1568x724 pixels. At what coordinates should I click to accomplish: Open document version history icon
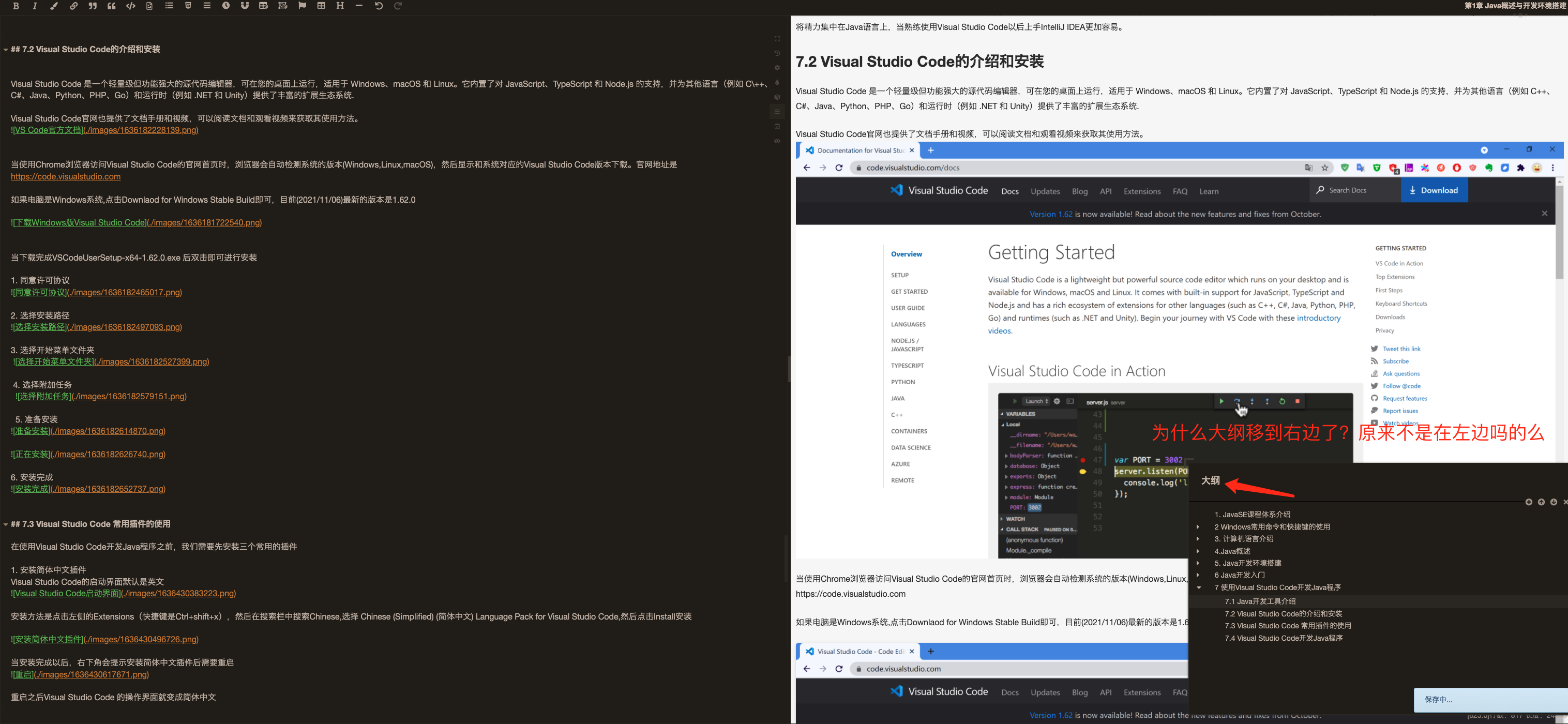coord(777,54)
